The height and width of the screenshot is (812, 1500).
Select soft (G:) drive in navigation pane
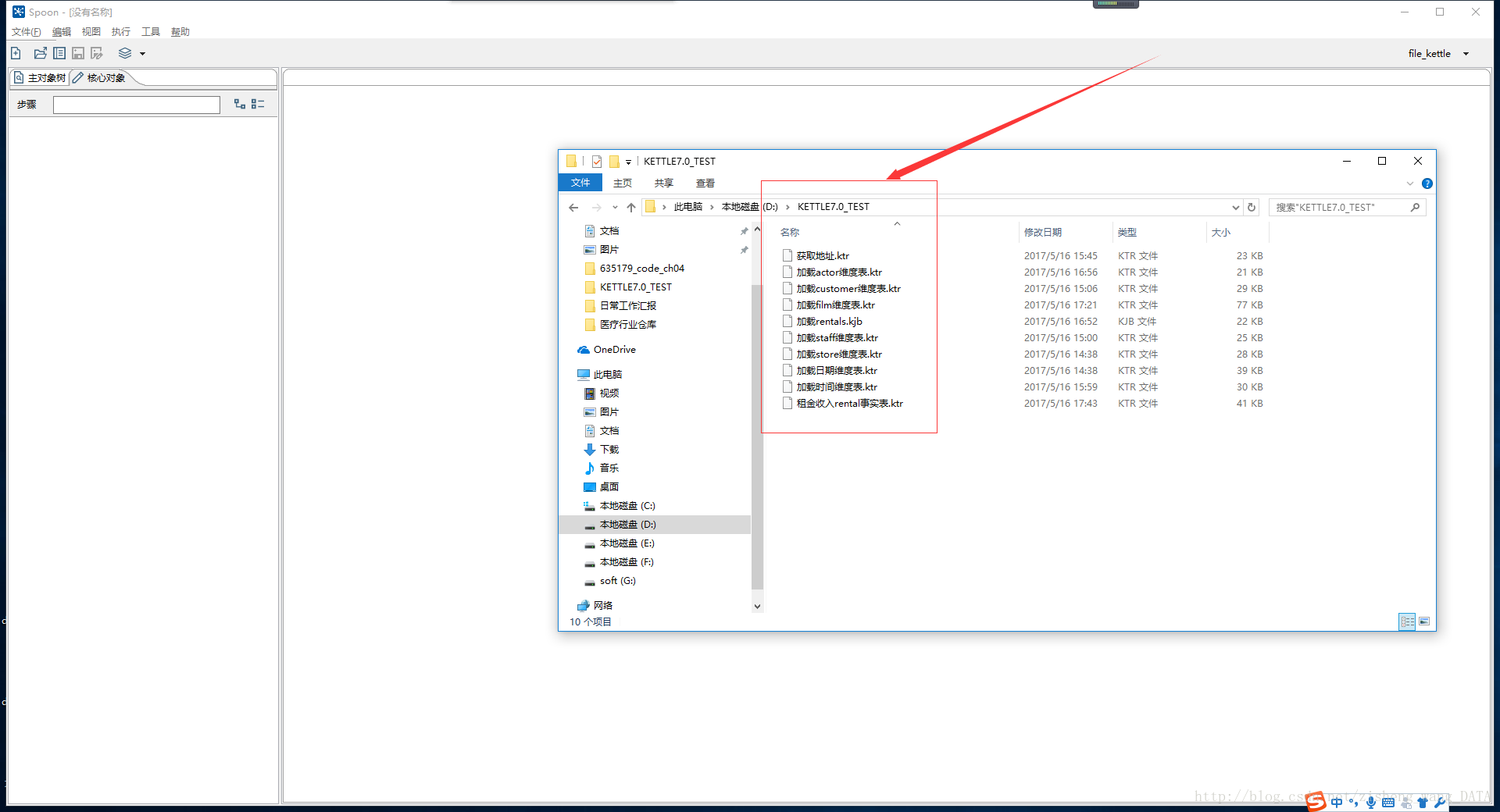pos(617,581)
